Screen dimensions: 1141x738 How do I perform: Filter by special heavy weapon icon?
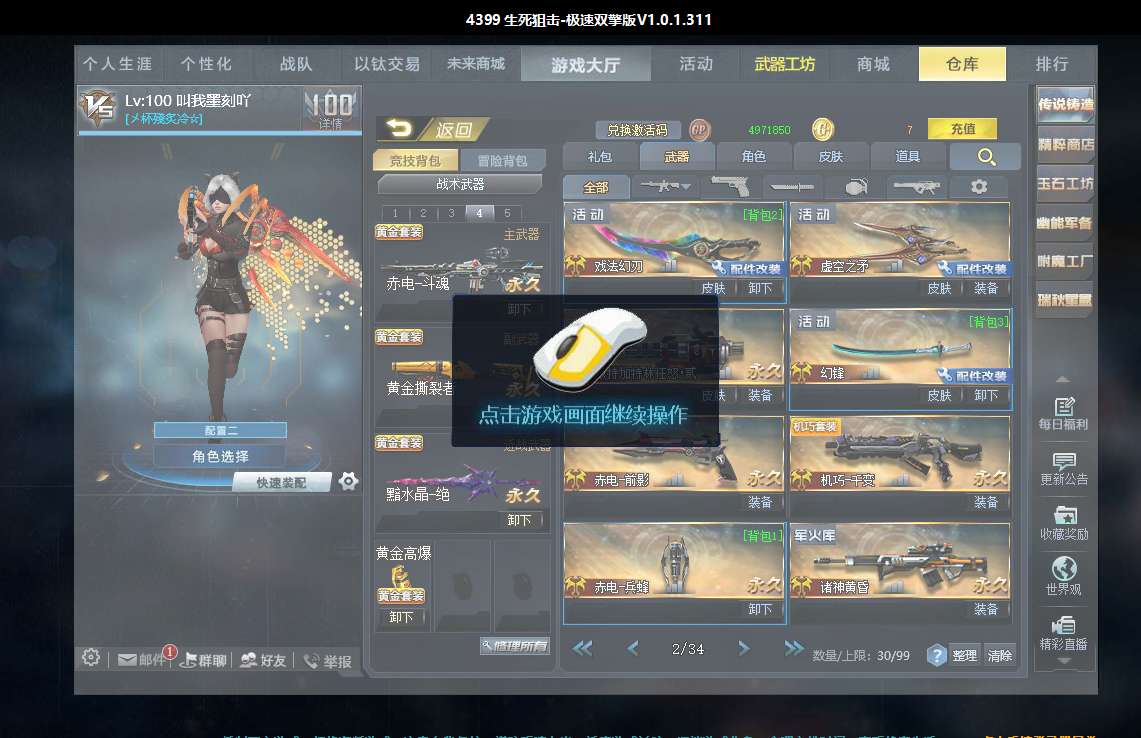tap(917, 187)
